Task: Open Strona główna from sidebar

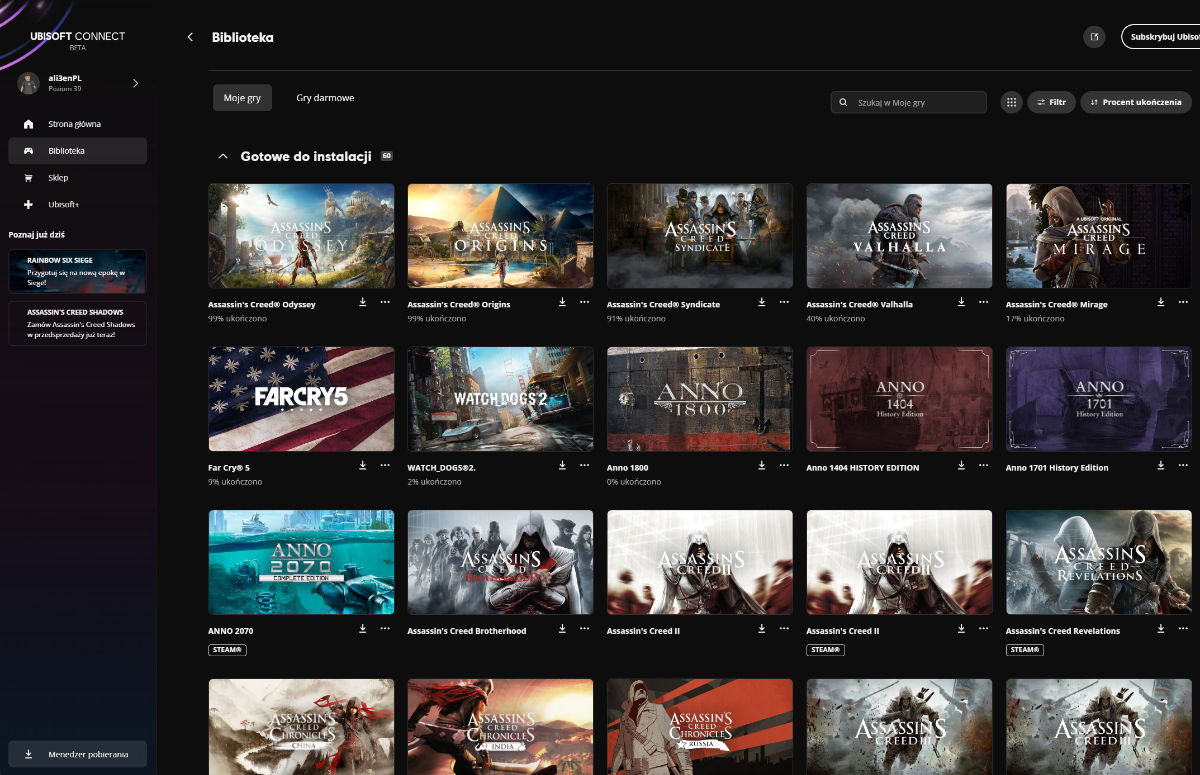Action: 74,124
